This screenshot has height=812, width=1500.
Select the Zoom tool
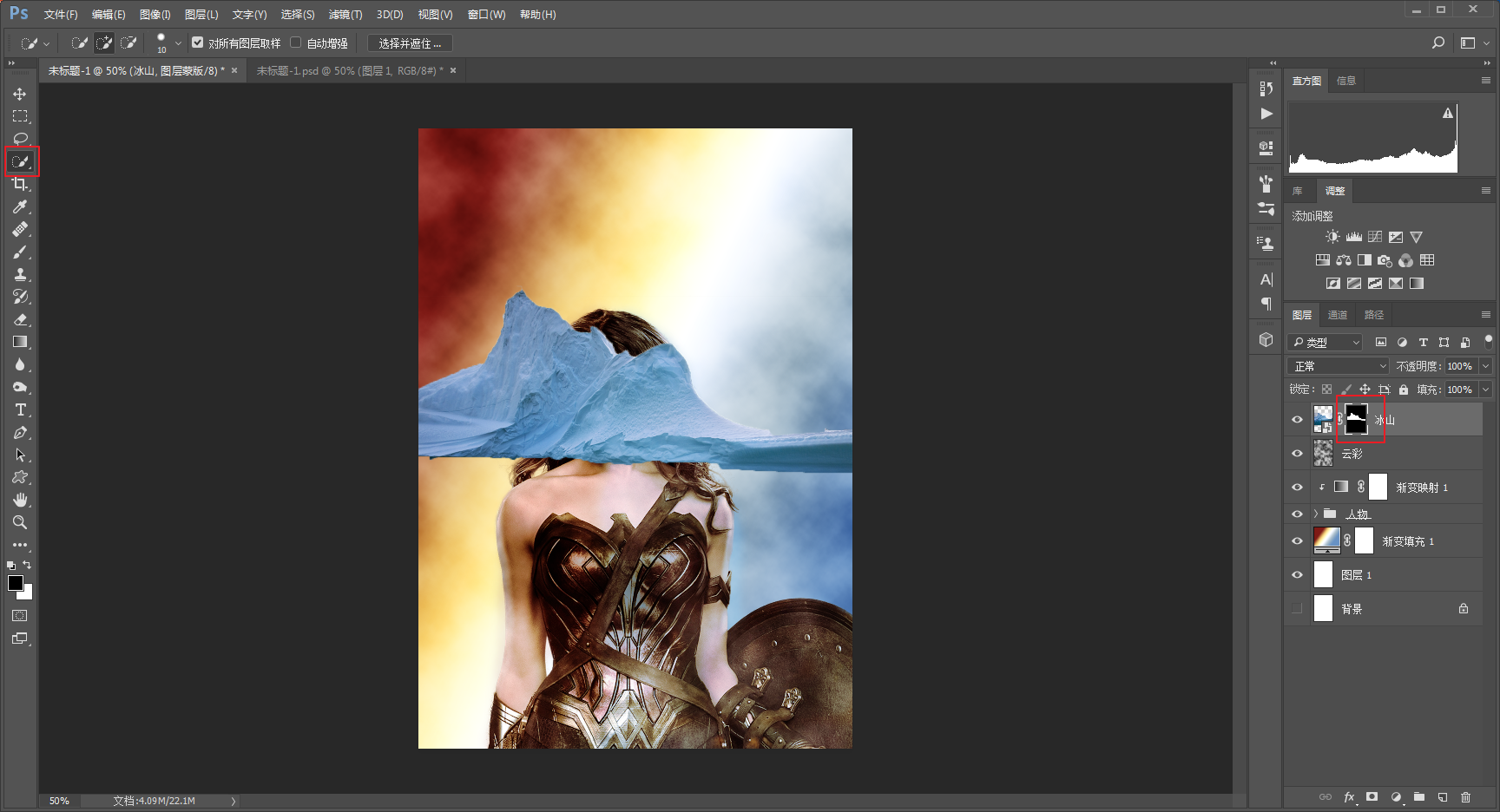20,522
